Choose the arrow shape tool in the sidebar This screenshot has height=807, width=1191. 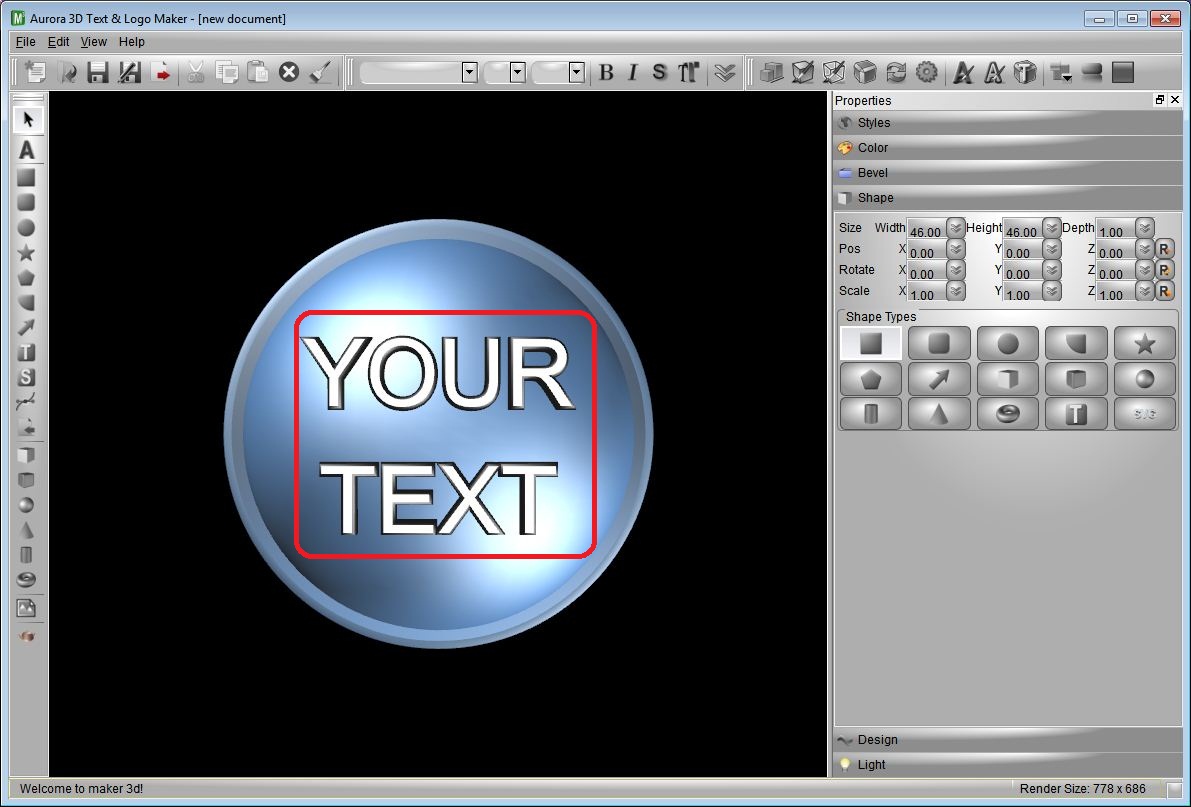click(x=27, y=327)
